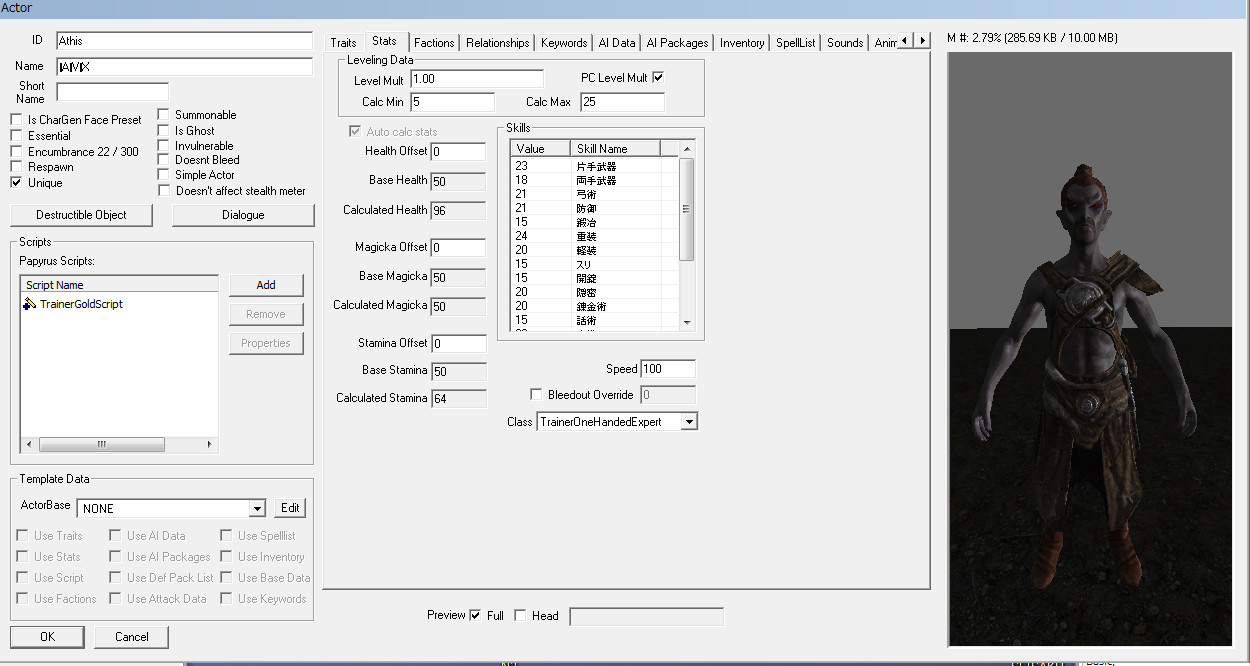Select the 両手武器 skill row

595,181
